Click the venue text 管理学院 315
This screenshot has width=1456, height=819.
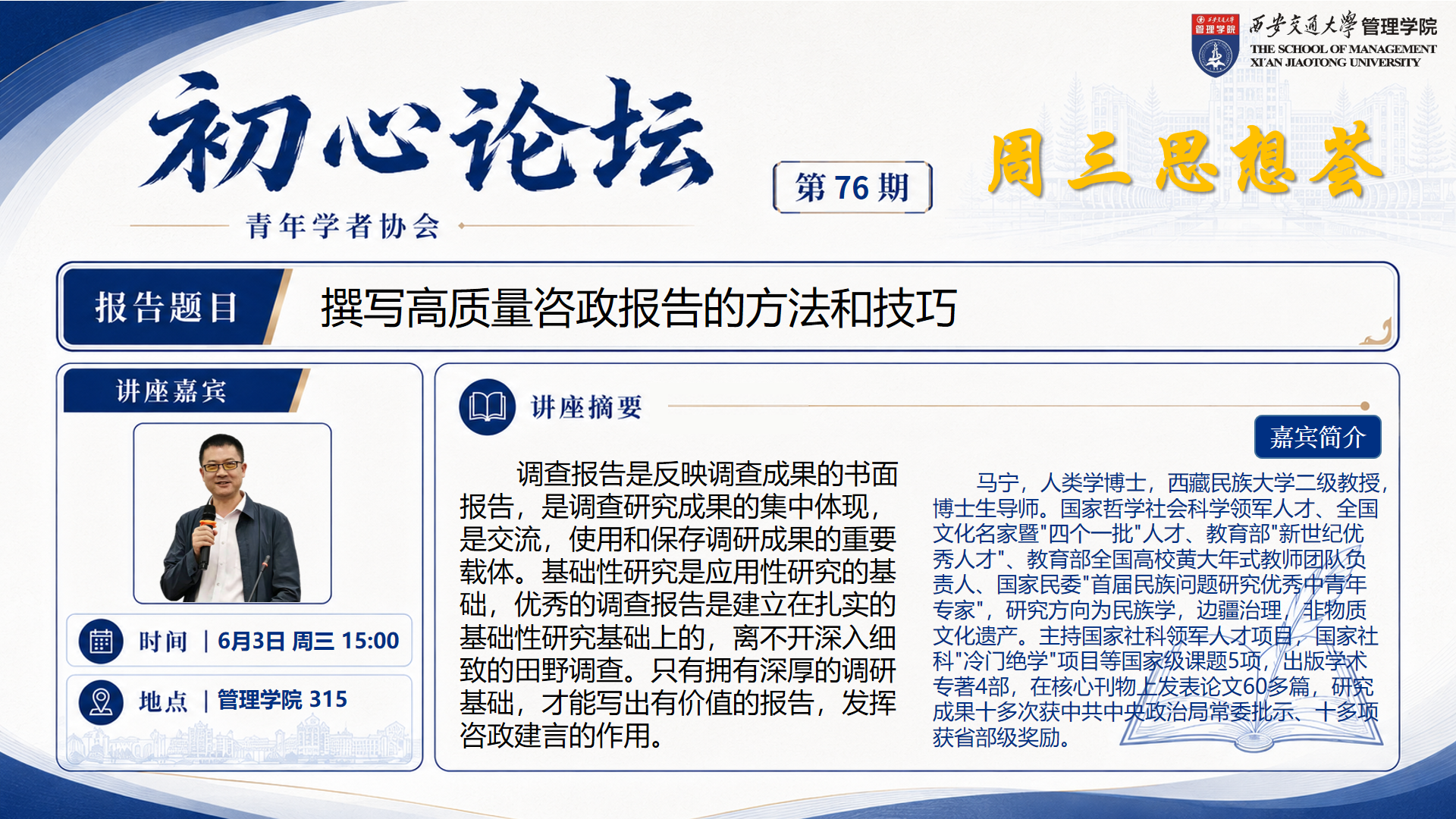[x=282, y=699]
